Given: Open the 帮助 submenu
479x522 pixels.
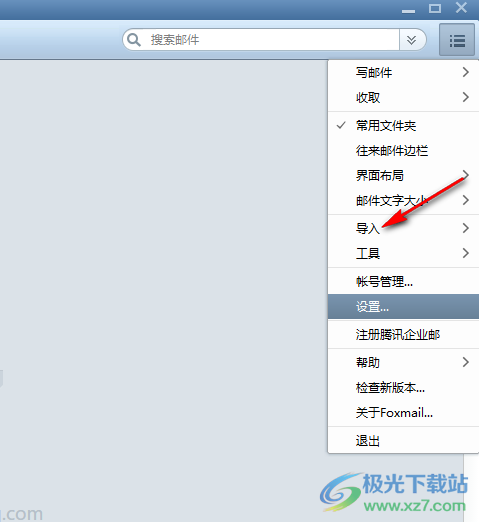Looking at the screenshot, I should [403, 362].
